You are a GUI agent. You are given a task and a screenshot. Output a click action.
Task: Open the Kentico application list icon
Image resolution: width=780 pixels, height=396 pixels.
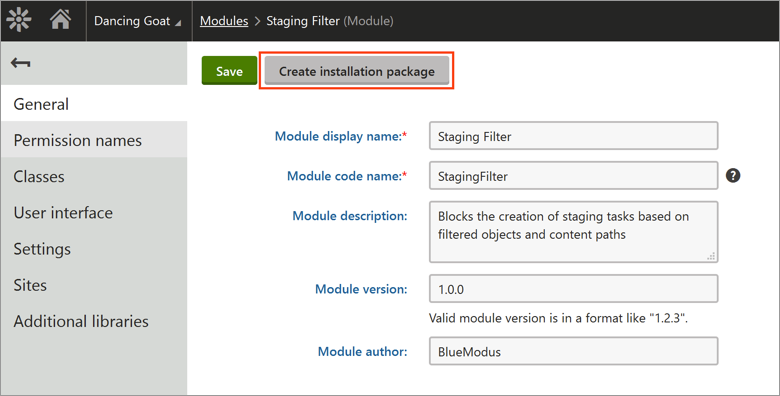pyautogui.click(x=19, y=20)
